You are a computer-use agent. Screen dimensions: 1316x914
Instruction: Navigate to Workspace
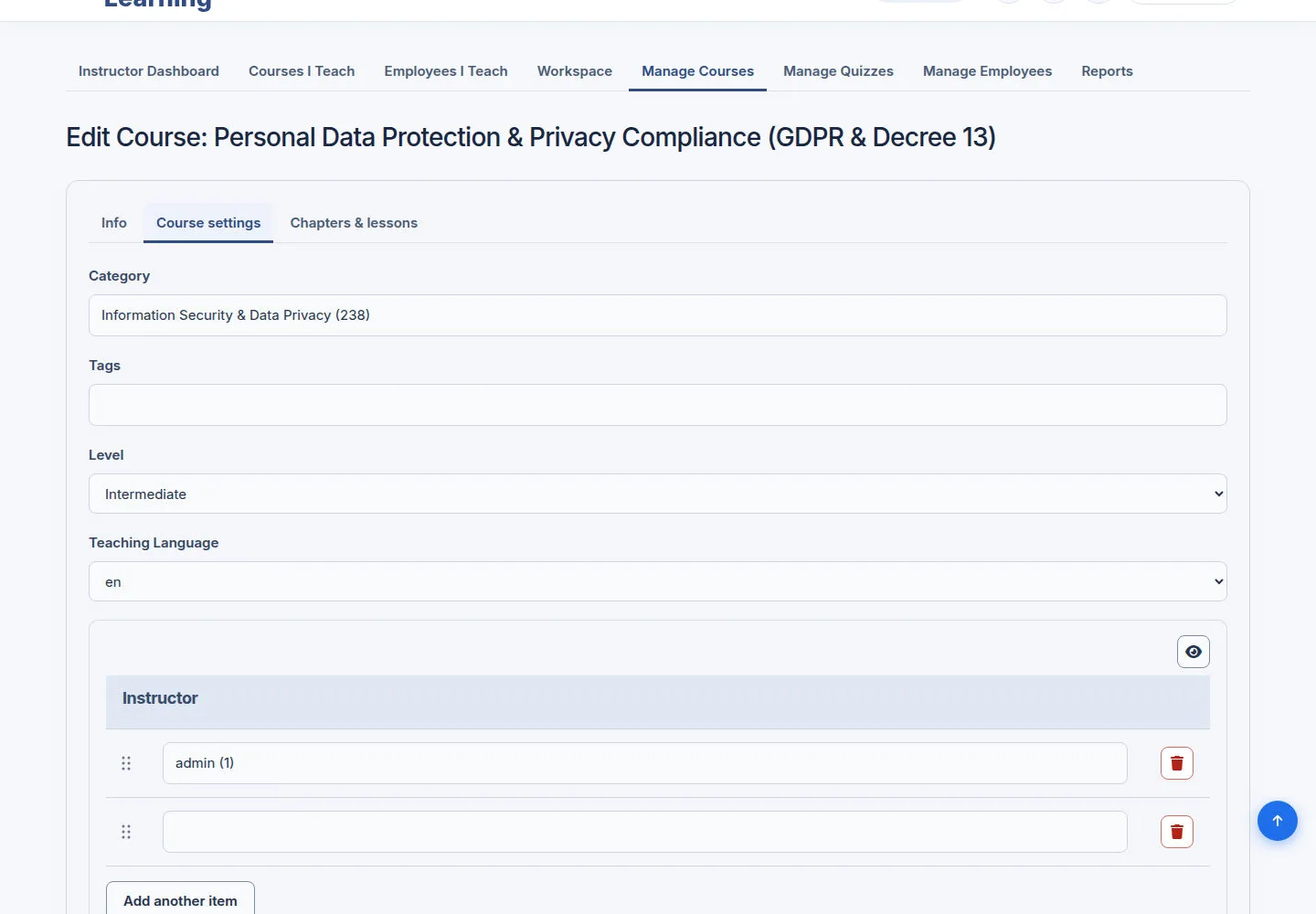(575, 71)
